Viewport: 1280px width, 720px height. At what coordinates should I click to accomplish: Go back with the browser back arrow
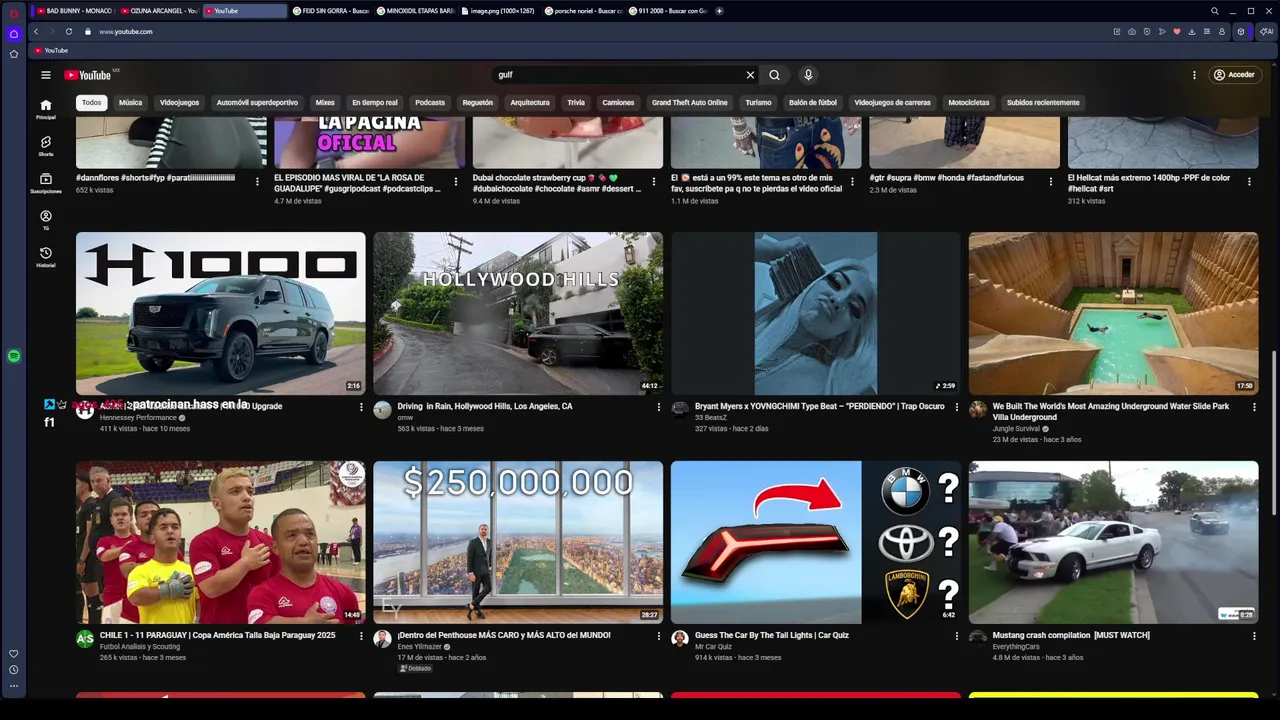(36, 31)
